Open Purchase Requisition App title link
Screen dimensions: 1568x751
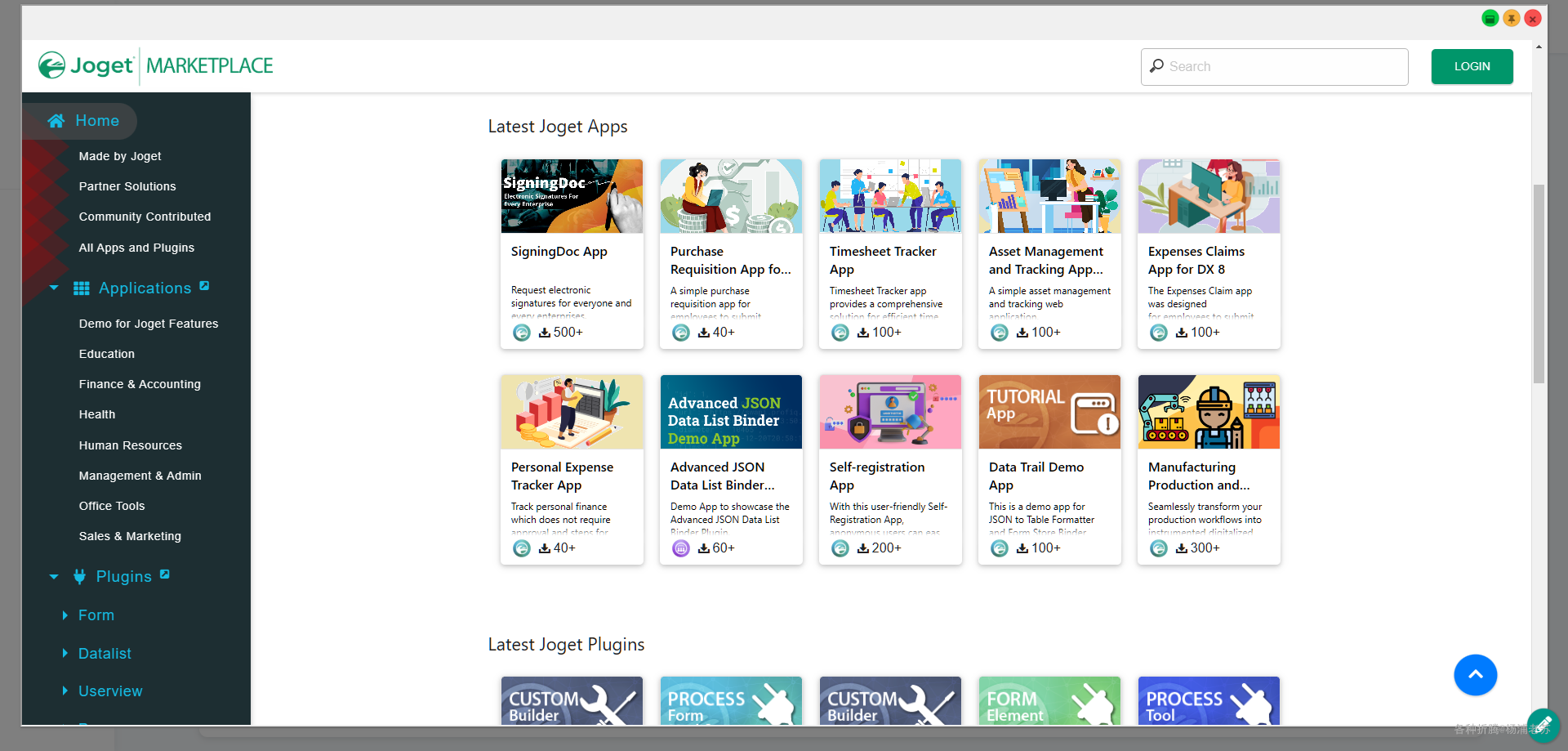[x=731, y=261]
